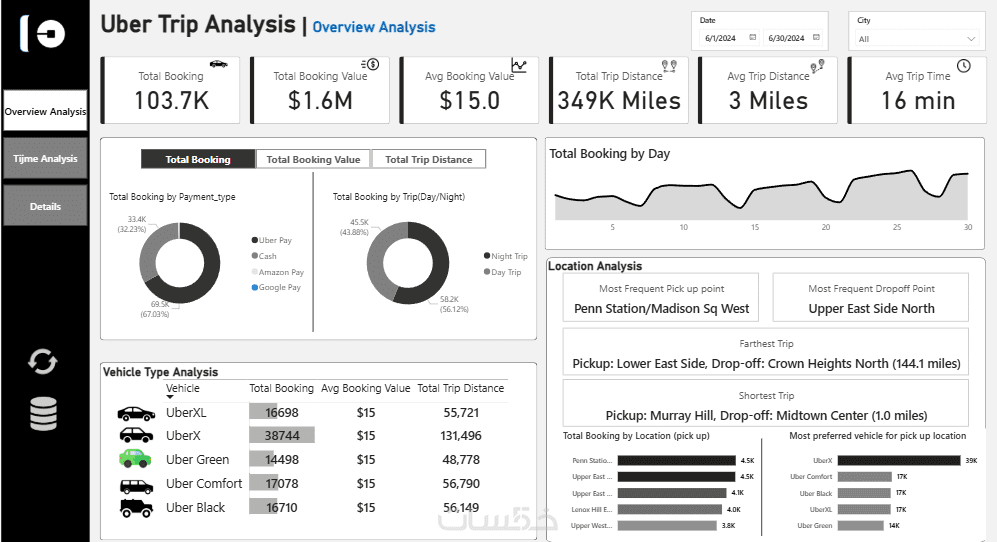Toggle the Google Pay legend item

pos(276,287)
